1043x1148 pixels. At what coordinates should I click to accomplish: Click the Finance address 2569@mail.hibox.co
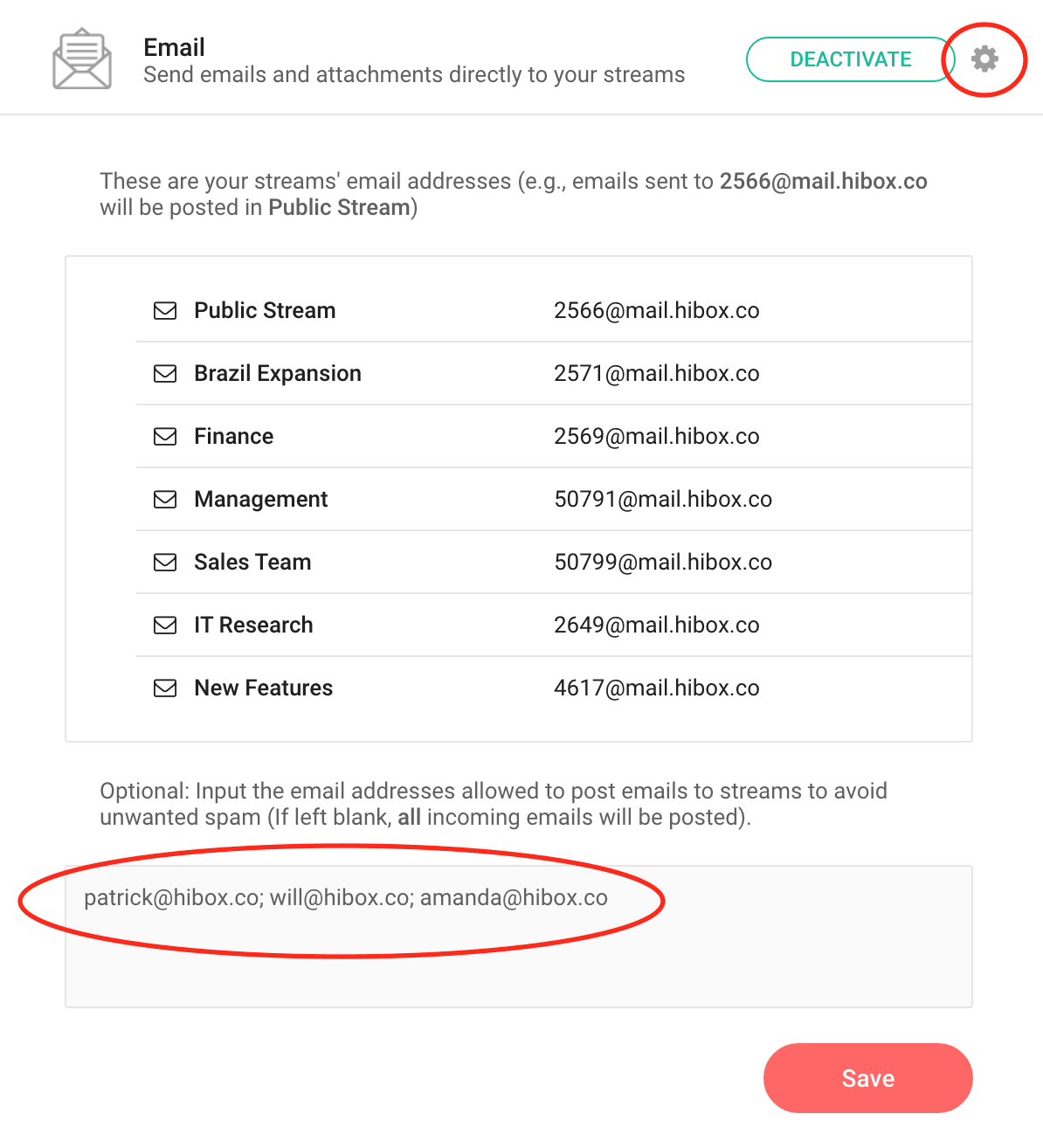click(x=657, y=437)
